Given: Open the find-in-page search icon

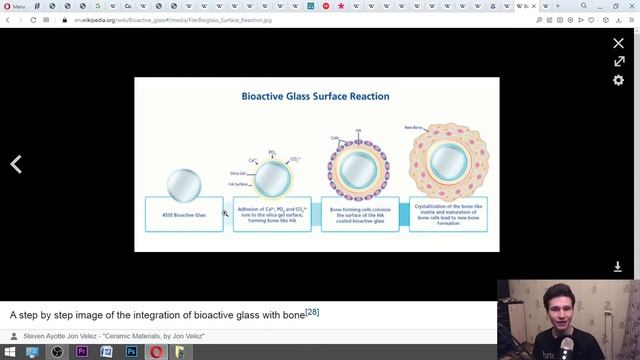Looking at the screenshot, I should pyautogui.click(x=539, y=20).
